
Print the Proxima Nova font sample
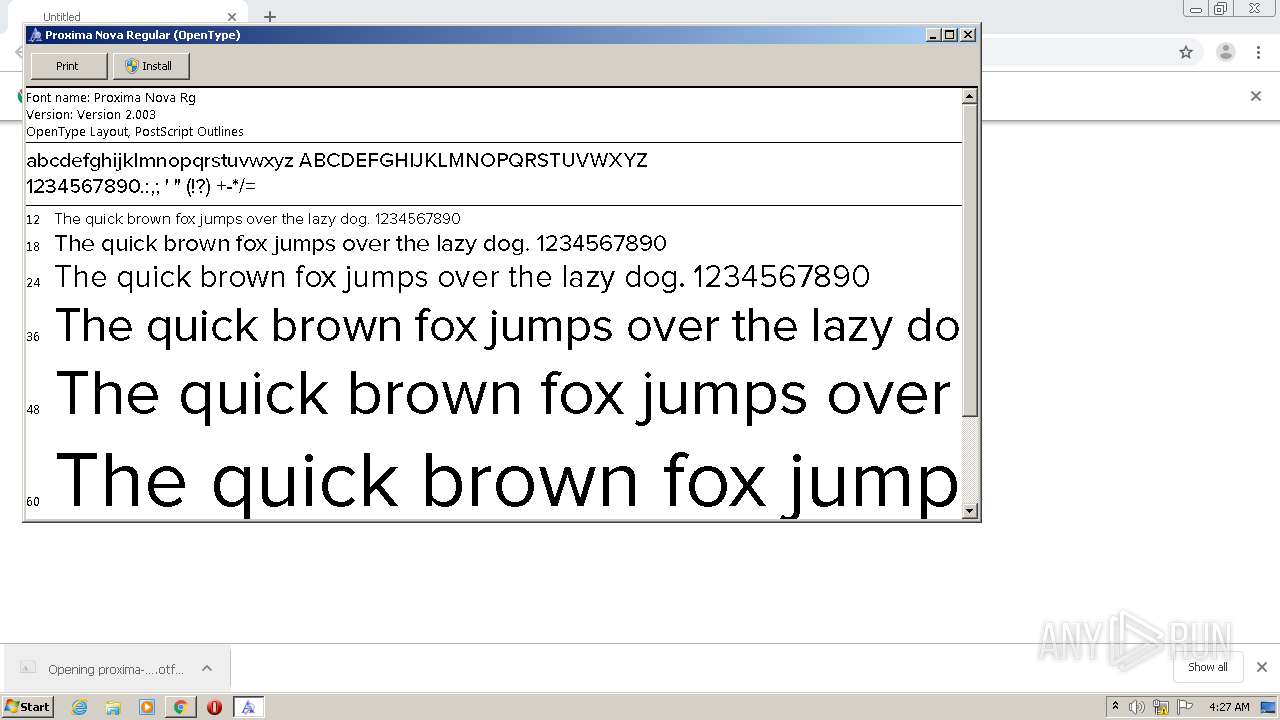tap(68, 66)
